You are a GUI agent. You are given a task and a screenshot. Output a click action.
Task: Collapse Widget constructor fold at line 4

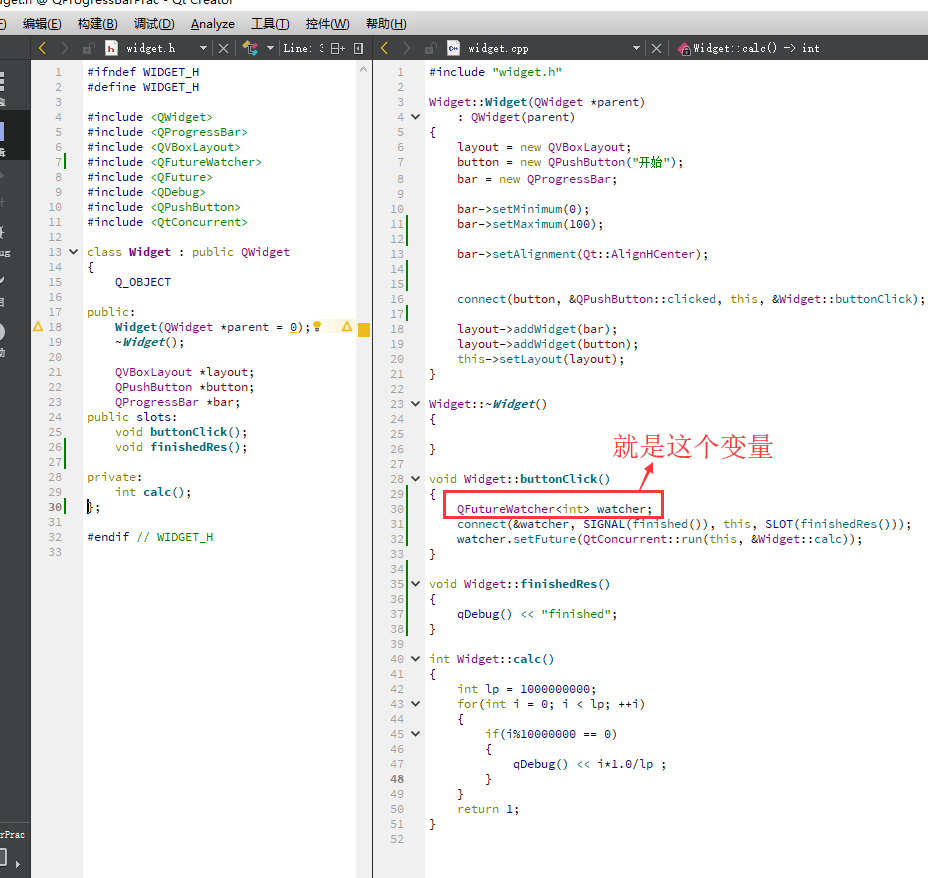(415, 117)
